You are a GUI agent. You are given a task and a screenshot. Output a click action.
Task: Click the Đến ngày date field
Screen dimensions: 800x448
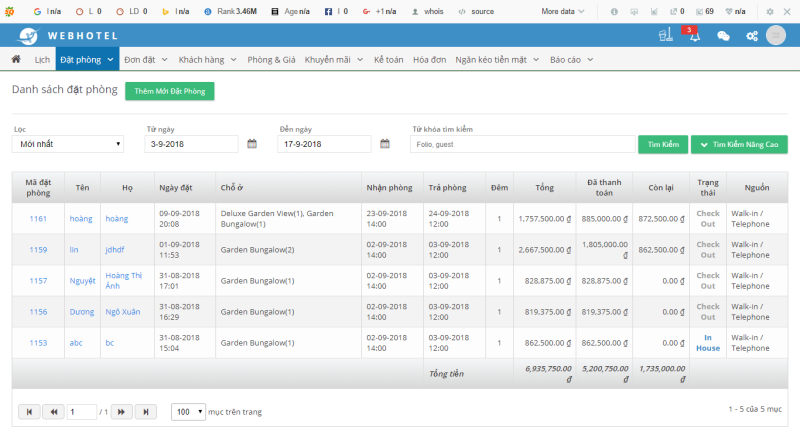(x=324, y=144)
